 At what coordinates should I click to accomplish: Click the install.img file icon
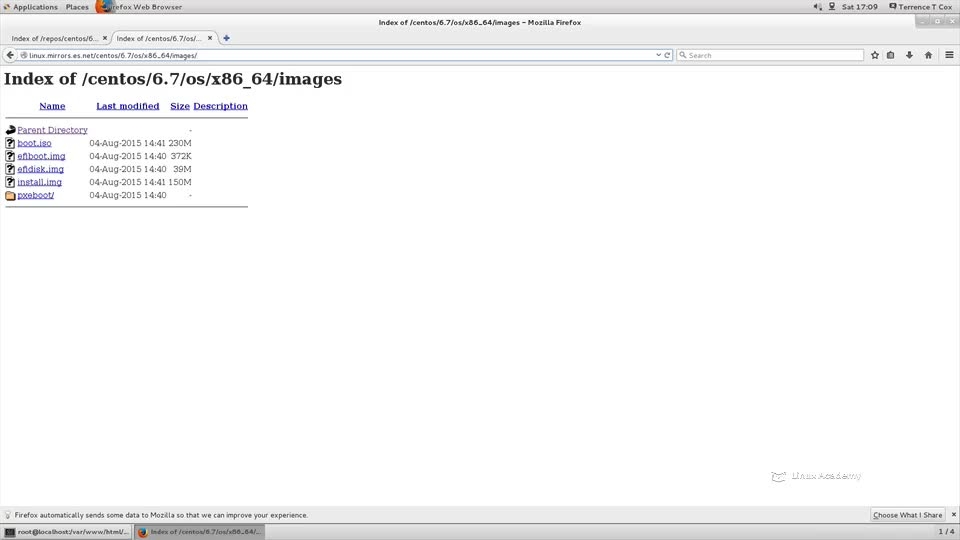point(10,182)
